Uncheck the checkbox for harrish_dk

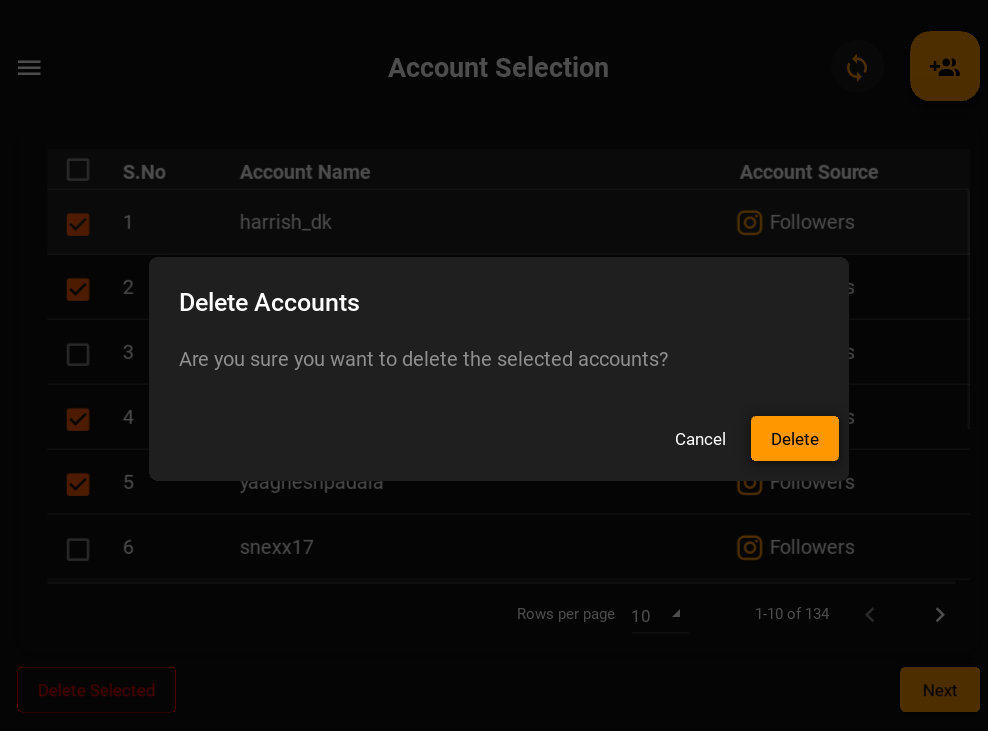[77, 224]
